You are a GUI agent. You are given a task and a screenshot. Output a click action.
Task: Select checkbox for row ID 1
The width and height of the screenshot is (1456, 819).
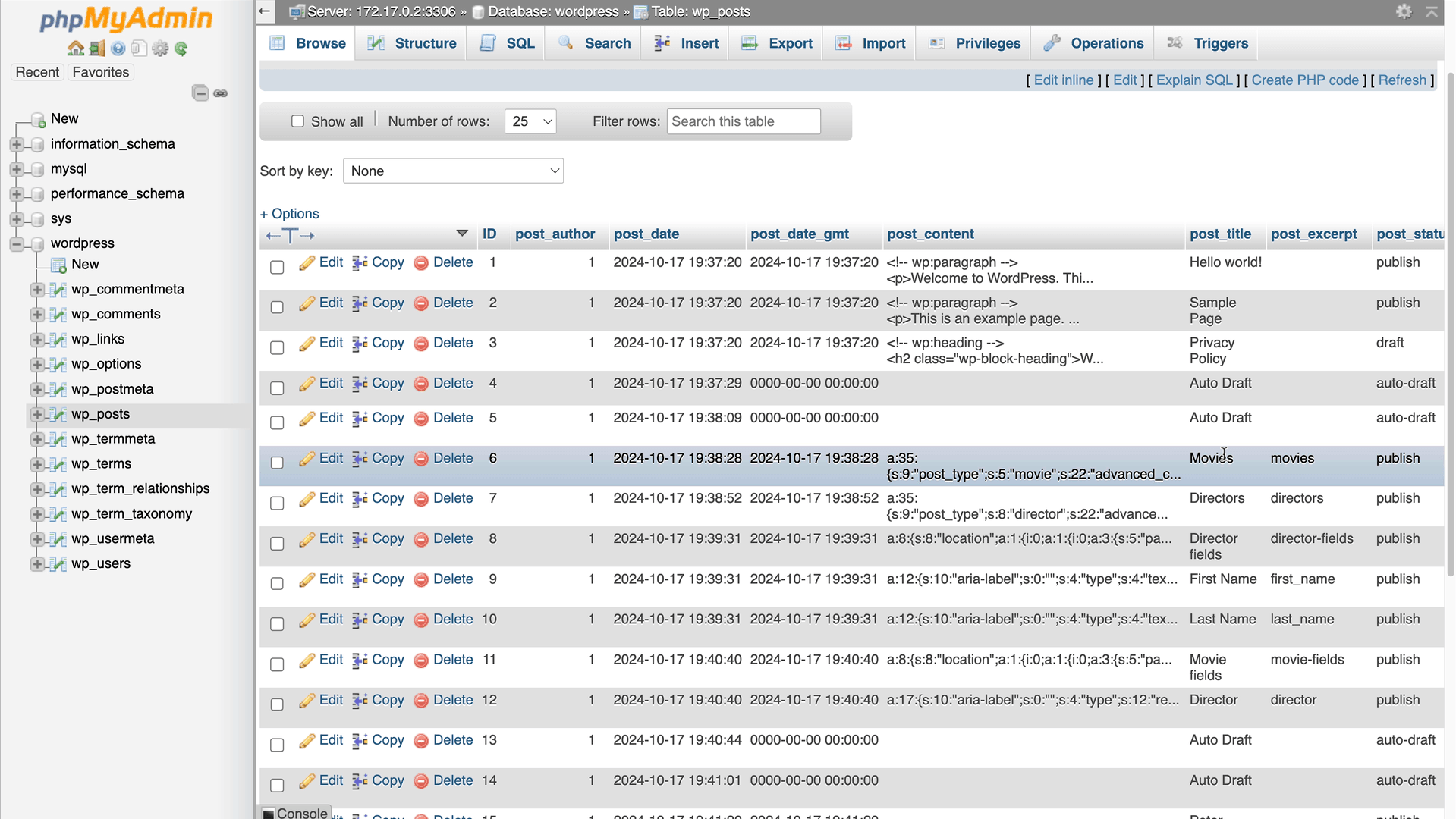(277, 267)
